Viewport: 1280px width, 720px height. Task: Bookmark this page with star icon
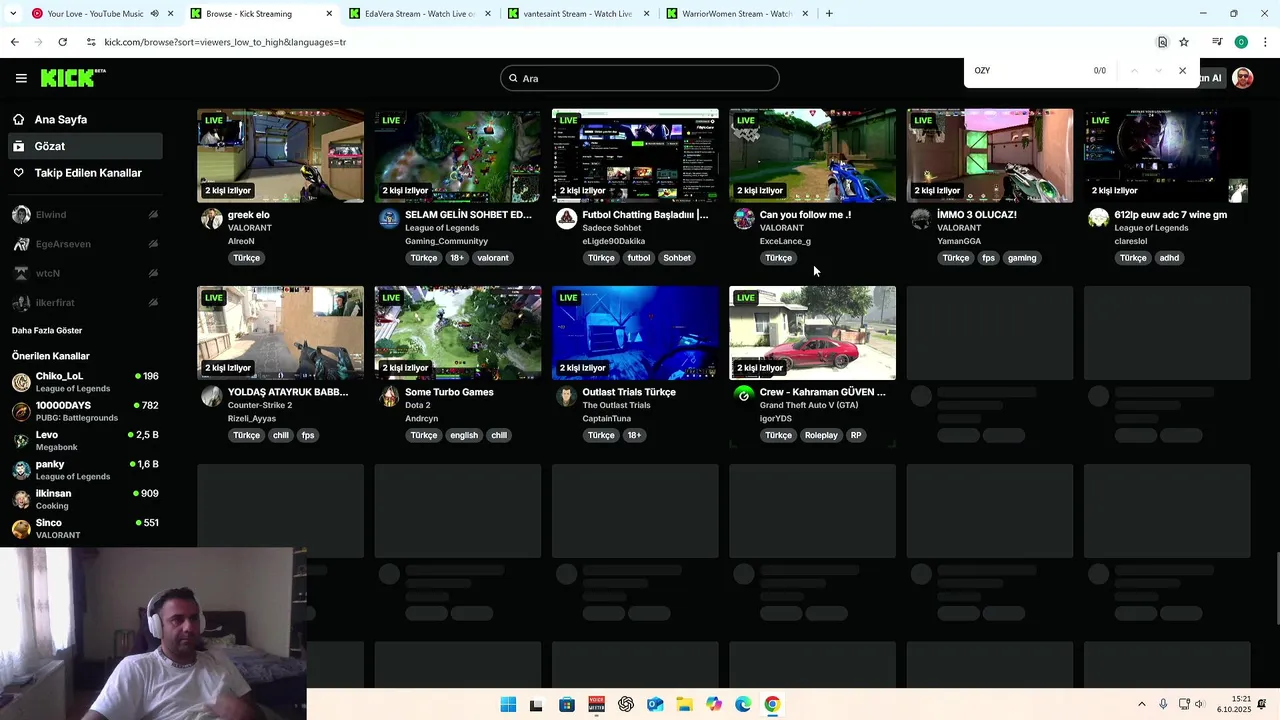coord(1184,42)
